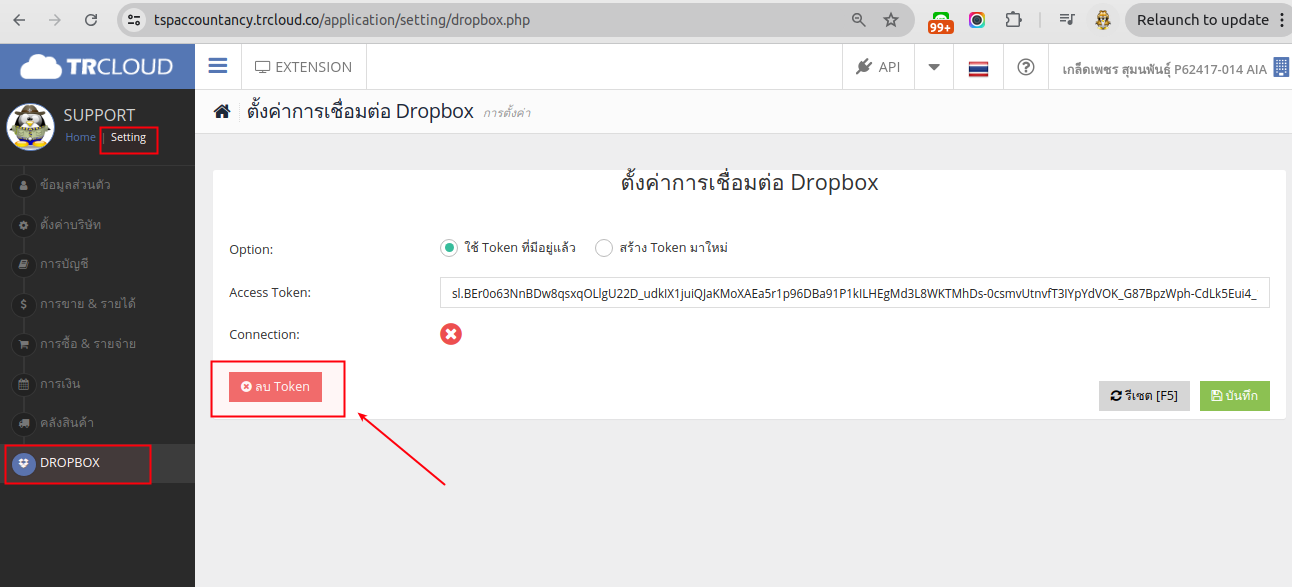
Task: Click the "Access Token:" label
Action: [270, 292]
